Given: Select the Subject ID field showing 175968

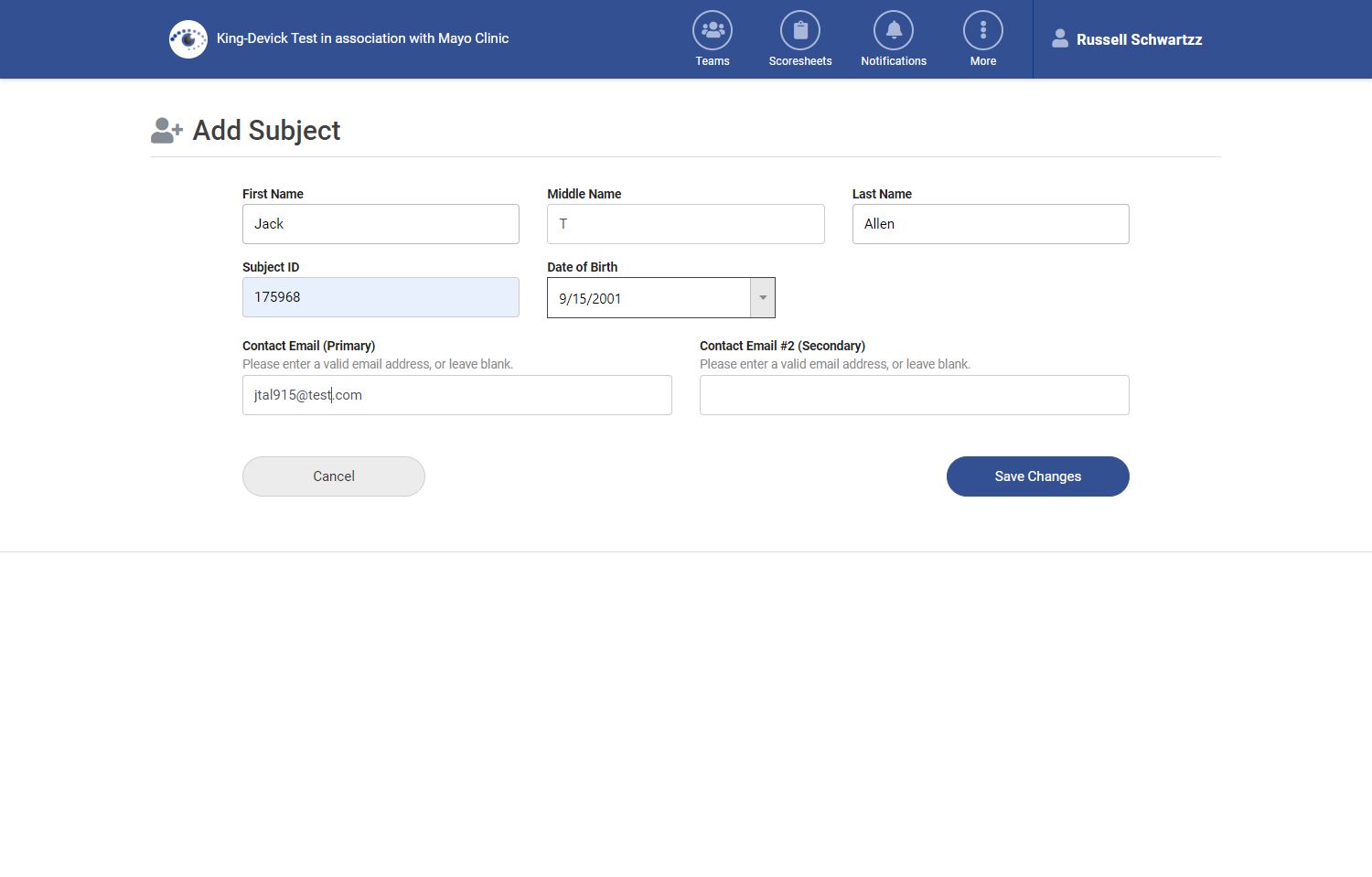Looking at the screenshot, I should [x=381, y=296].
